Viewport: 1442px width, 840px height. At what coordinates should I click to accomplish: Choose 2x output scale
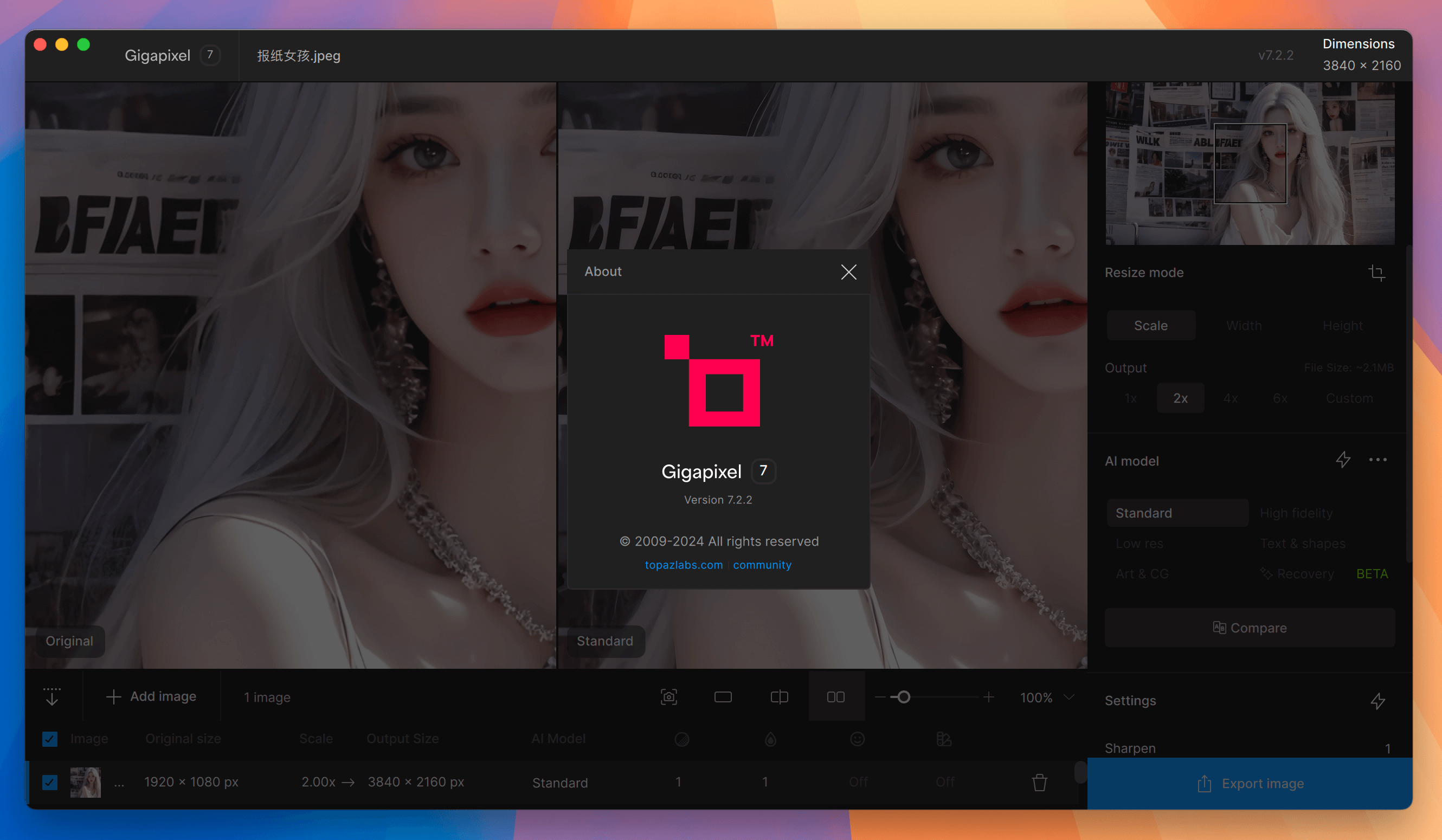pyautogui.click(x=1181, y=398)
